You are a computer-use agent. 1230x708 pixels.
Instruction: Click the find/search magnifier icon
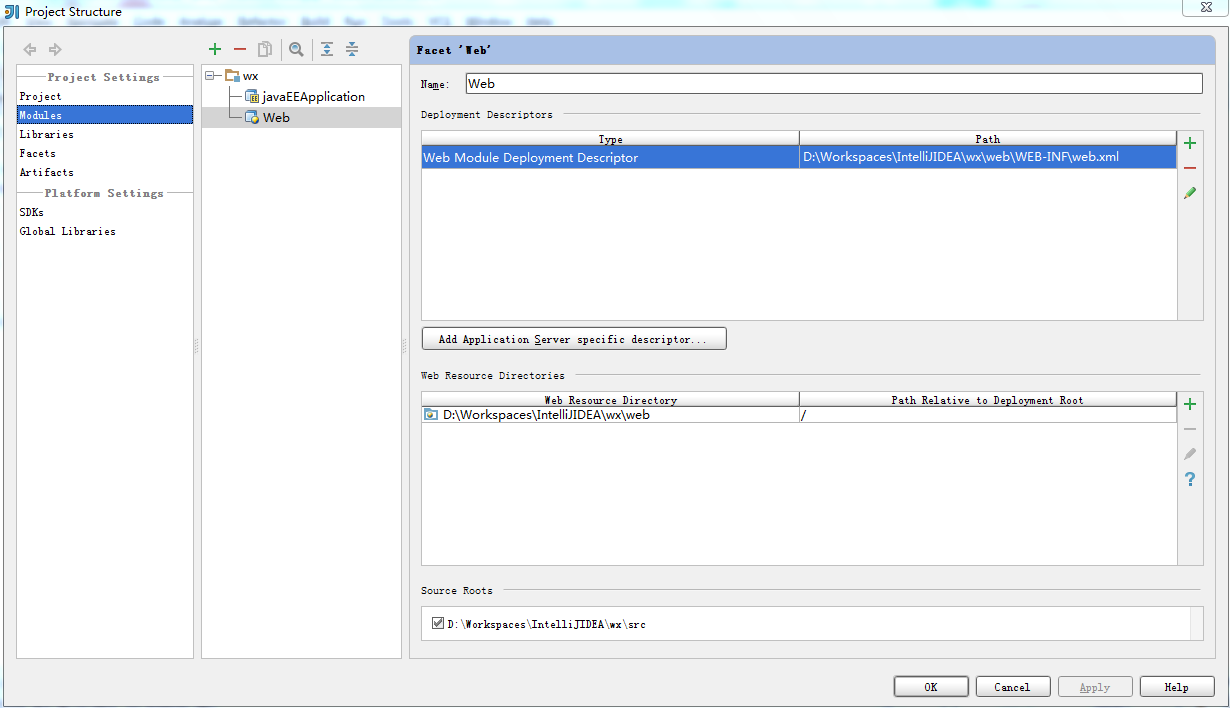(x=296, y=49)
